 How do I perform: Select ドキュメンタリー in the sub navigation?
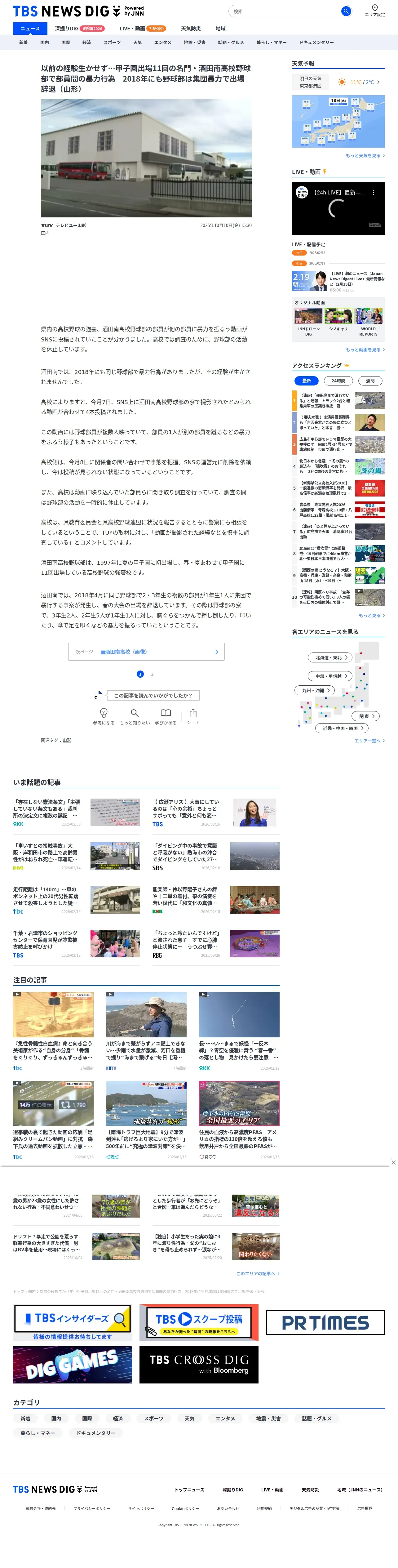316,42
